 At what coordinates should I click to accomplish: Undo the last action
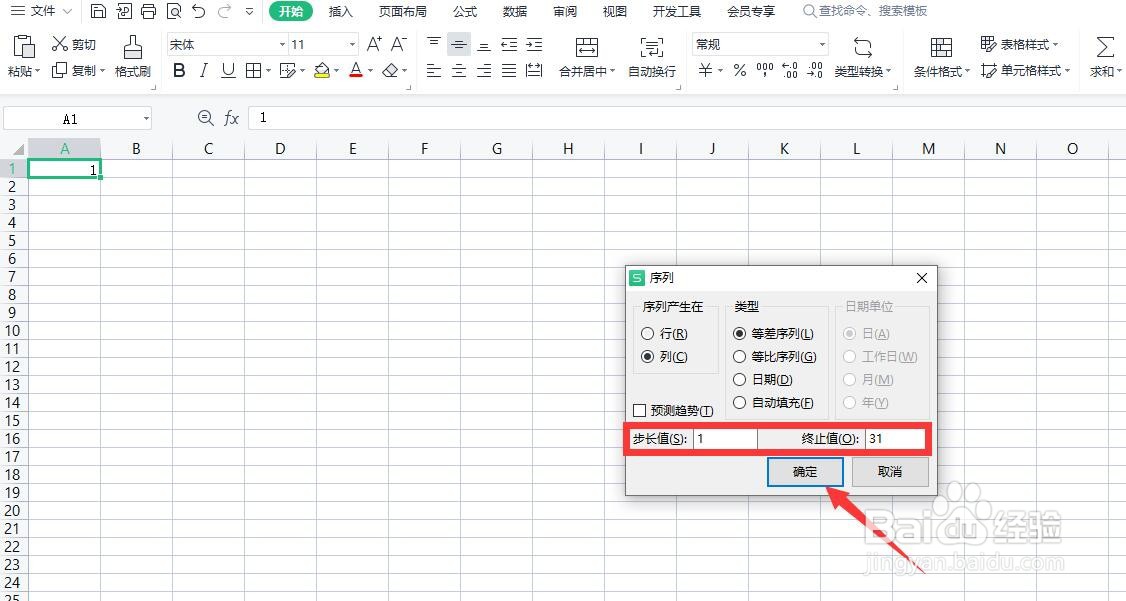pyautogui.click(x=199, y=11)
